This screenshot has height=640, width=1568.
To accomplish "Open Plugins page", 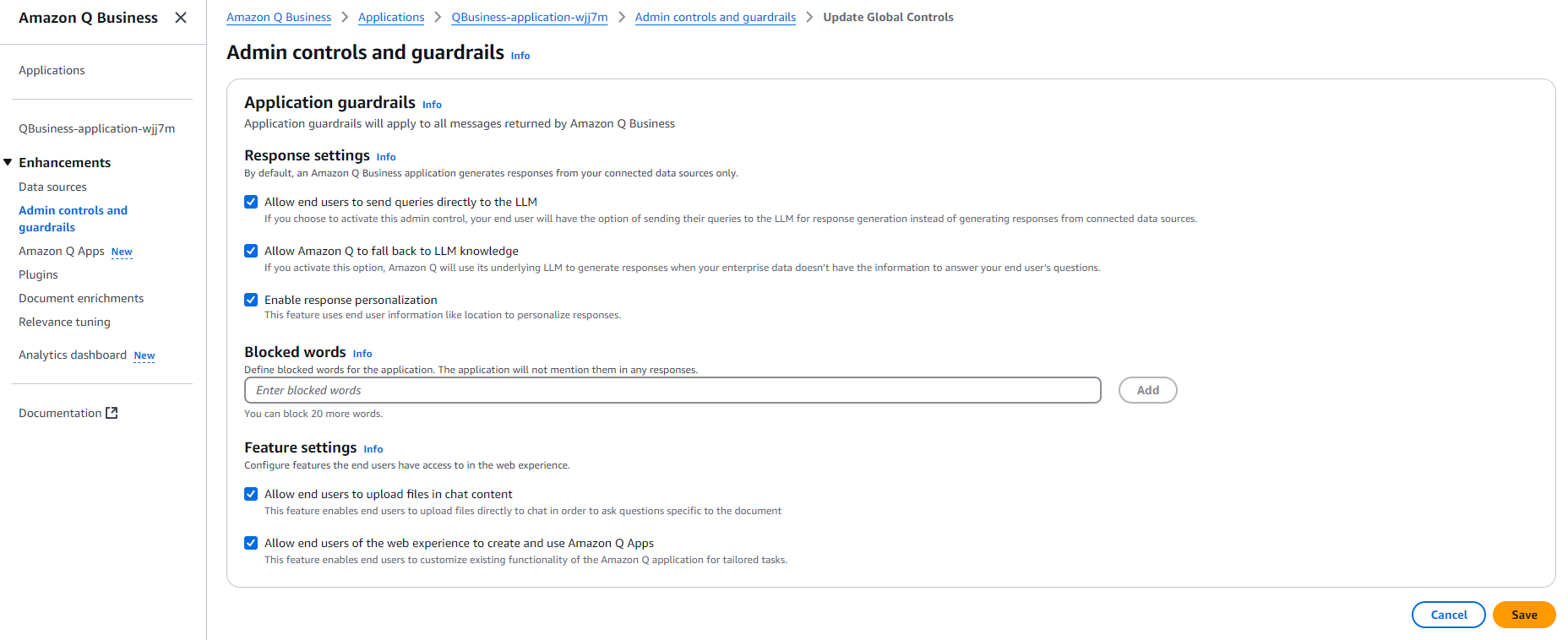I will coord(38,274).
